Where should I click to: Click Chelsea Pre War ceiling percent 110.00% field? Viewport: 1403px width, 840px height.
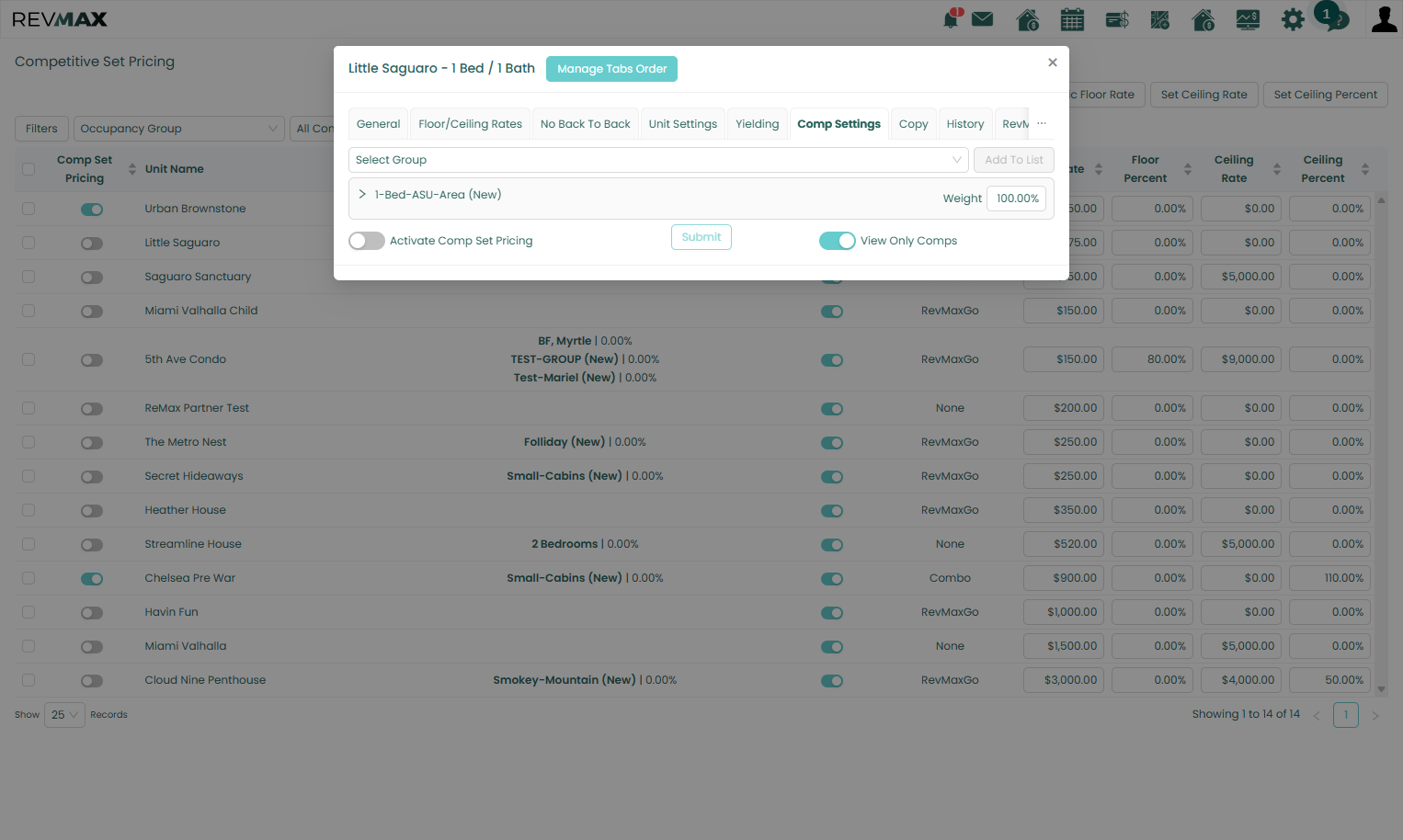[1329, 578]
